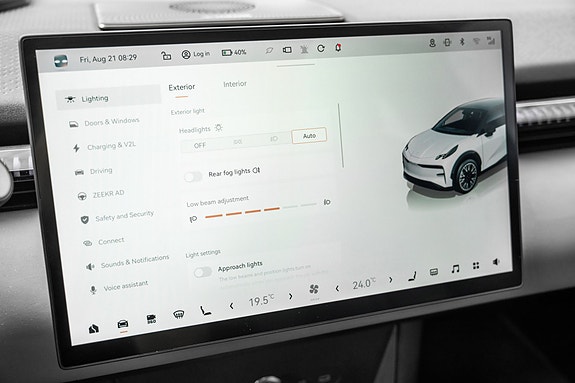Tap the cellular signal icon in the status bar
Screen dimensions: 575x383
(491, 40)
